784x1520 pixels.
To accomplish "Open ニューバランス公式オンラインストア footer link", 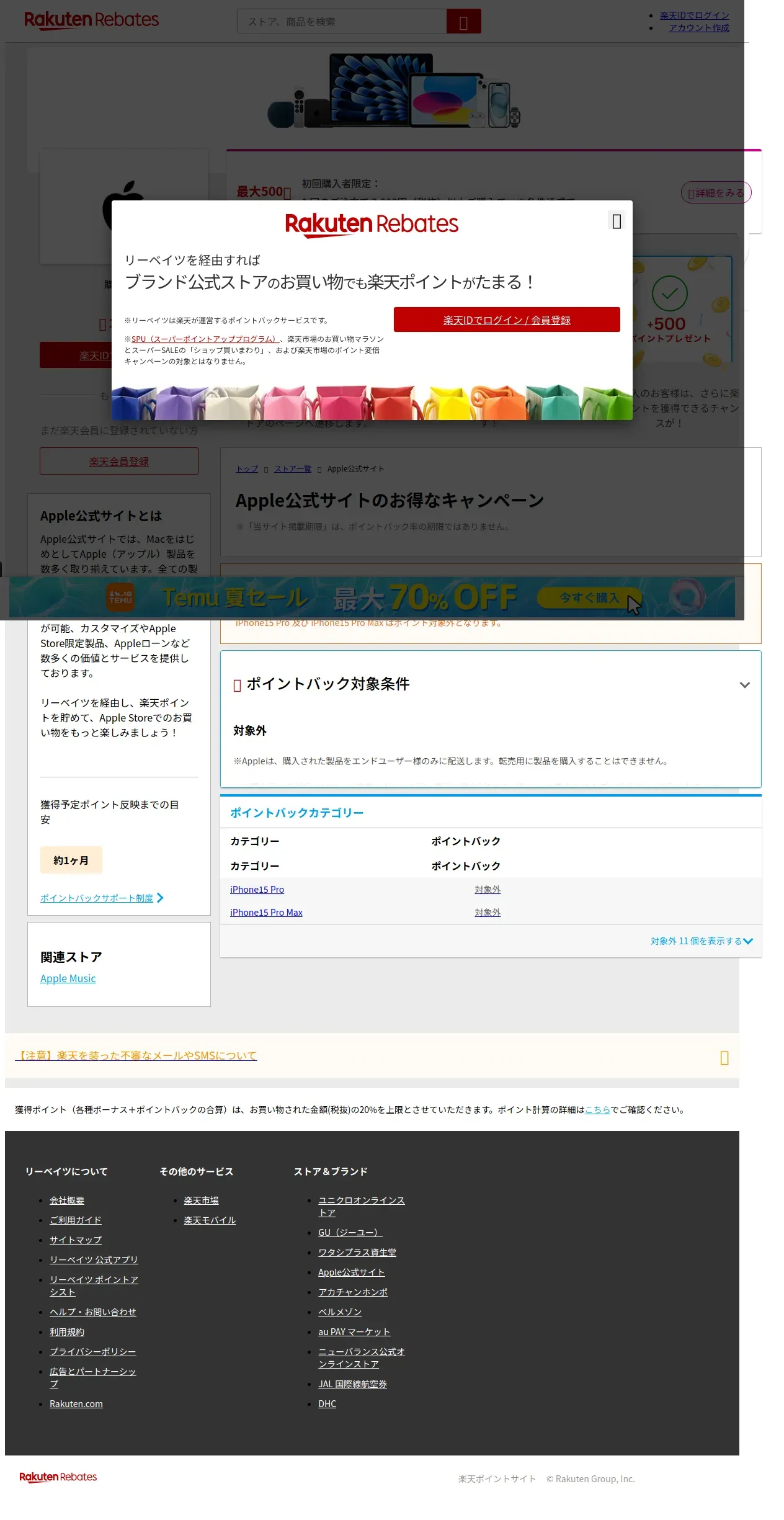I will [361, 1358].
